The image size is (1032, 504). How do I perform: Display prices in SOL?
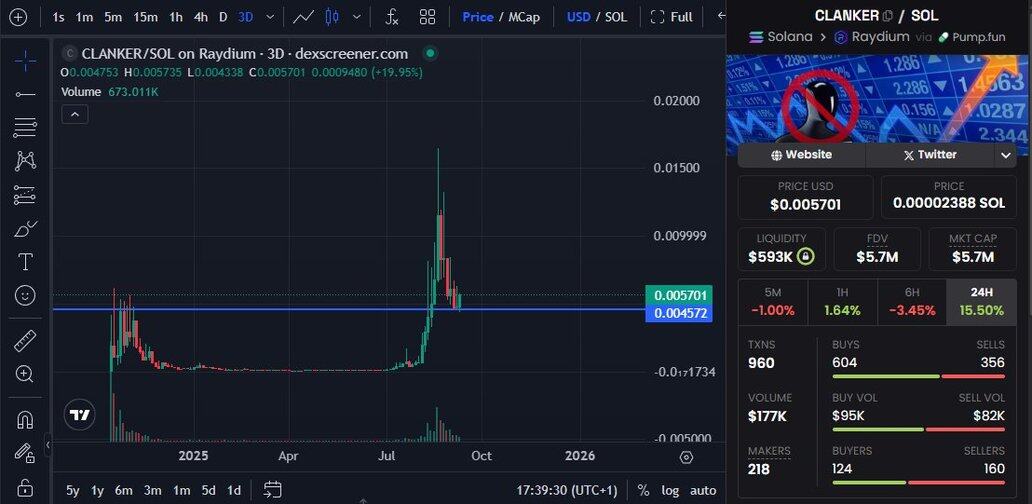[x=616, y=16]
